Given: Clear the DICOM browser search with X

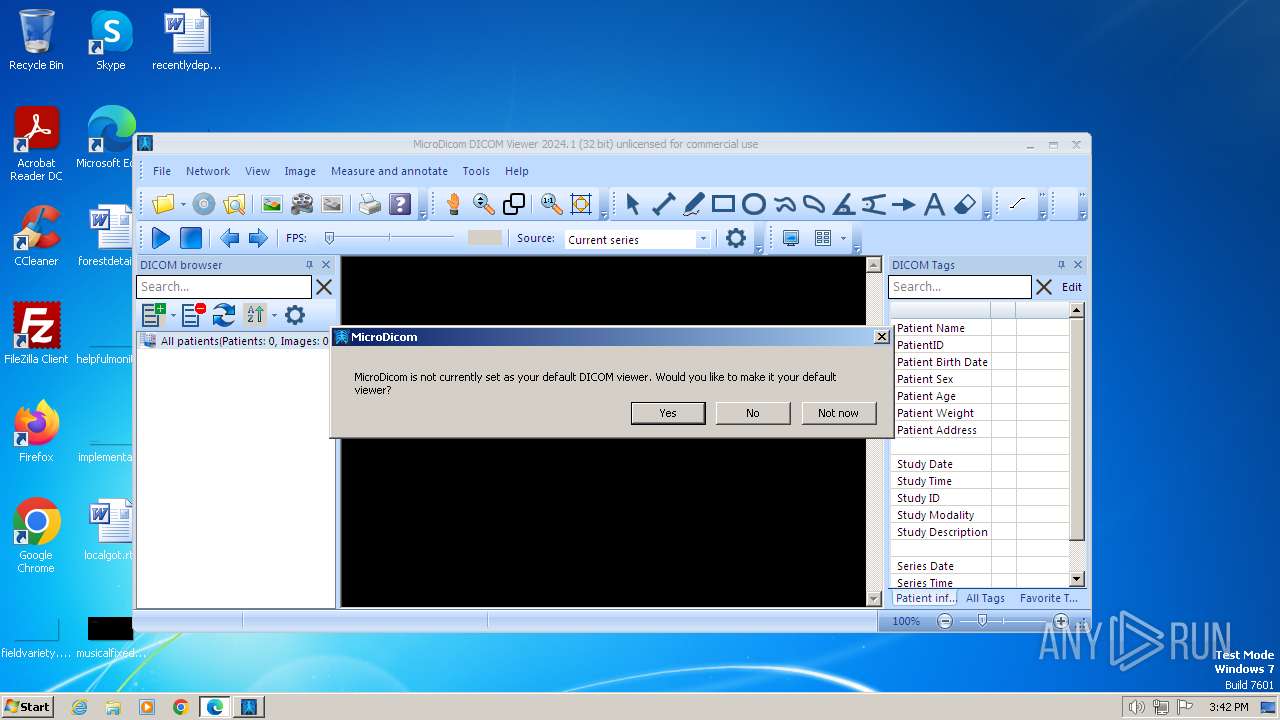Looking at the screenshot, I should click(x=324, y=287).
